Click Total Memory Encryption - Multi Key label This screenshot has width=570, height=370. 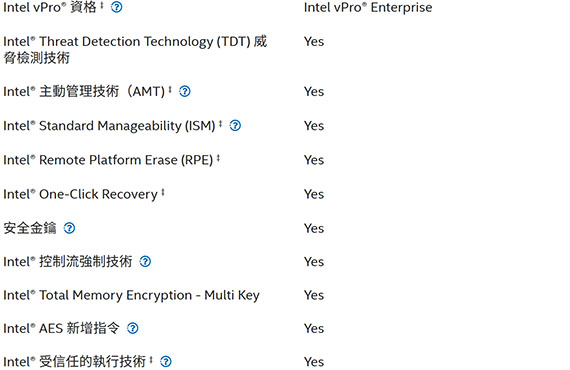pyautogui.click(x=131, y=295)
